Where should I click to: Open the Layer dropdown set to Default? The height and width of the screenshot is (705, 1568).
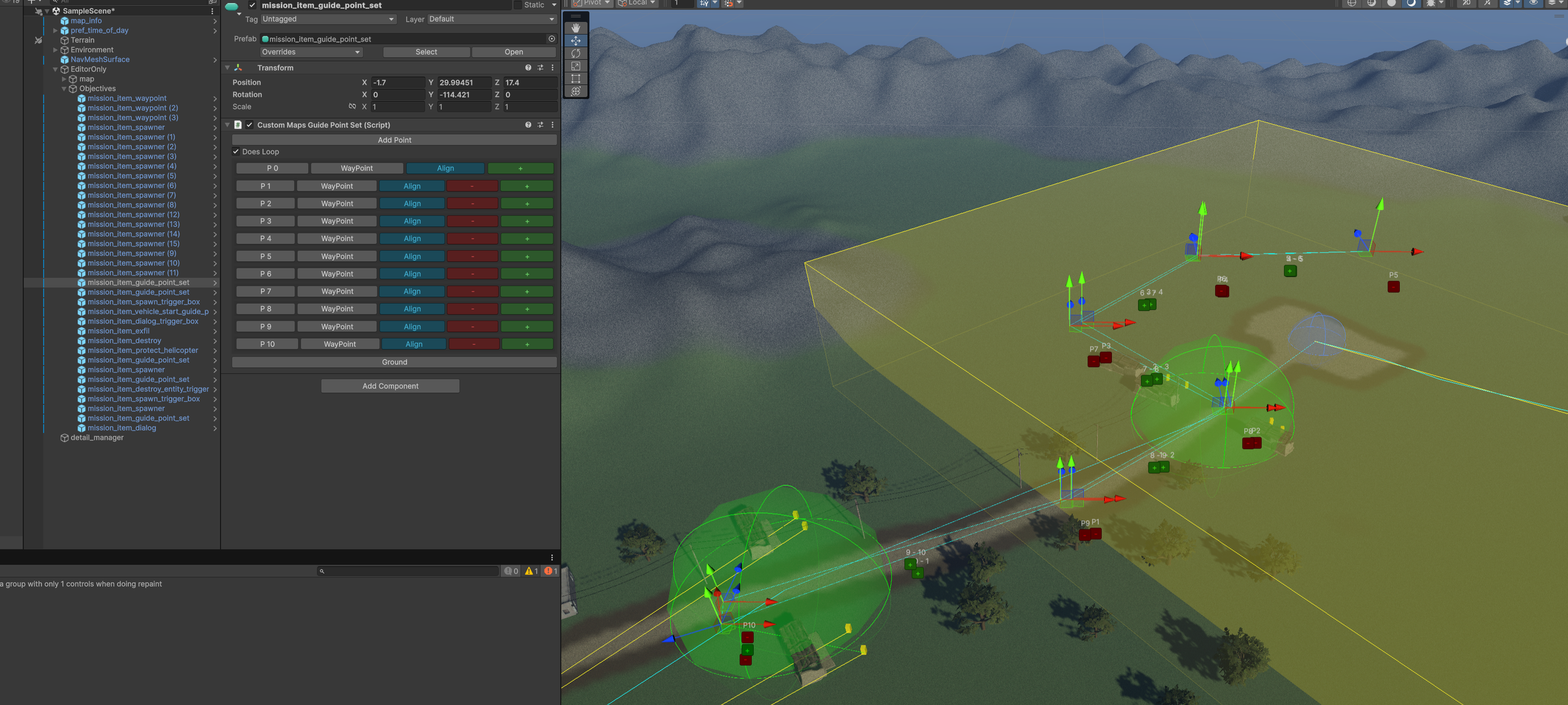[491, 19]
